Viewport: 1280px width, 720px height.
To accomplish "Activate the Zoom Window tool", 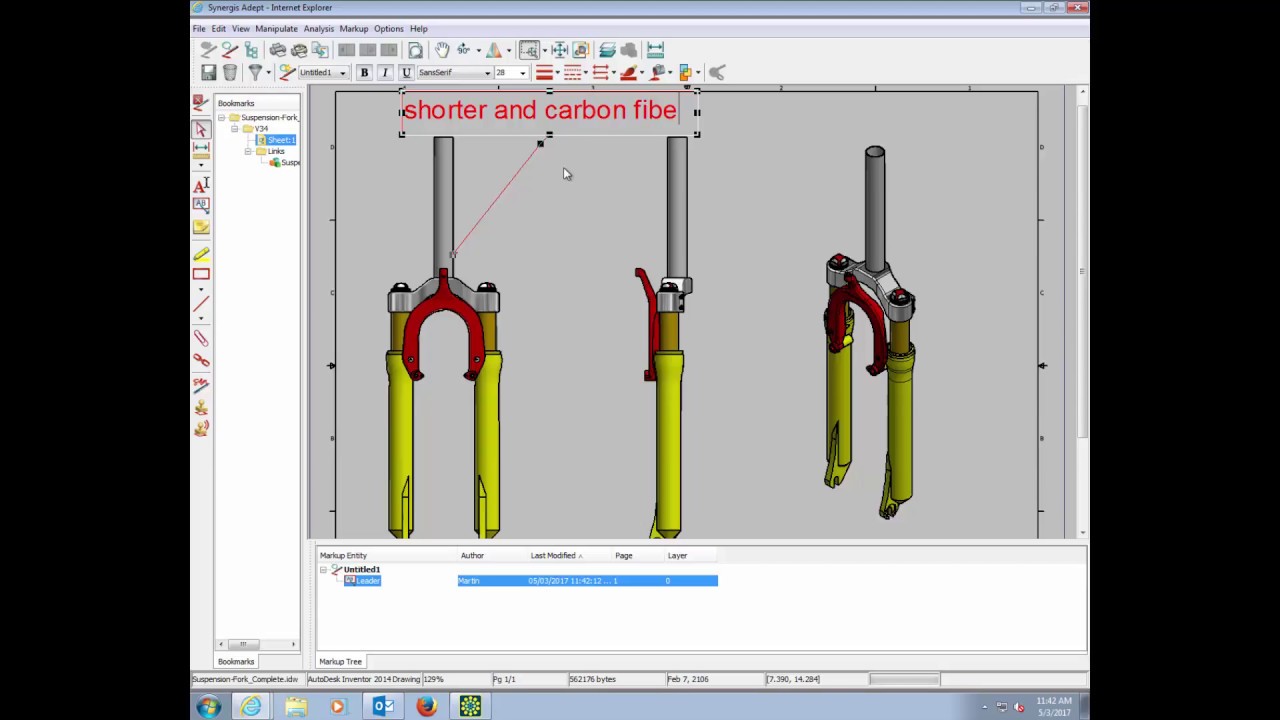I will (x=529, y=50).
